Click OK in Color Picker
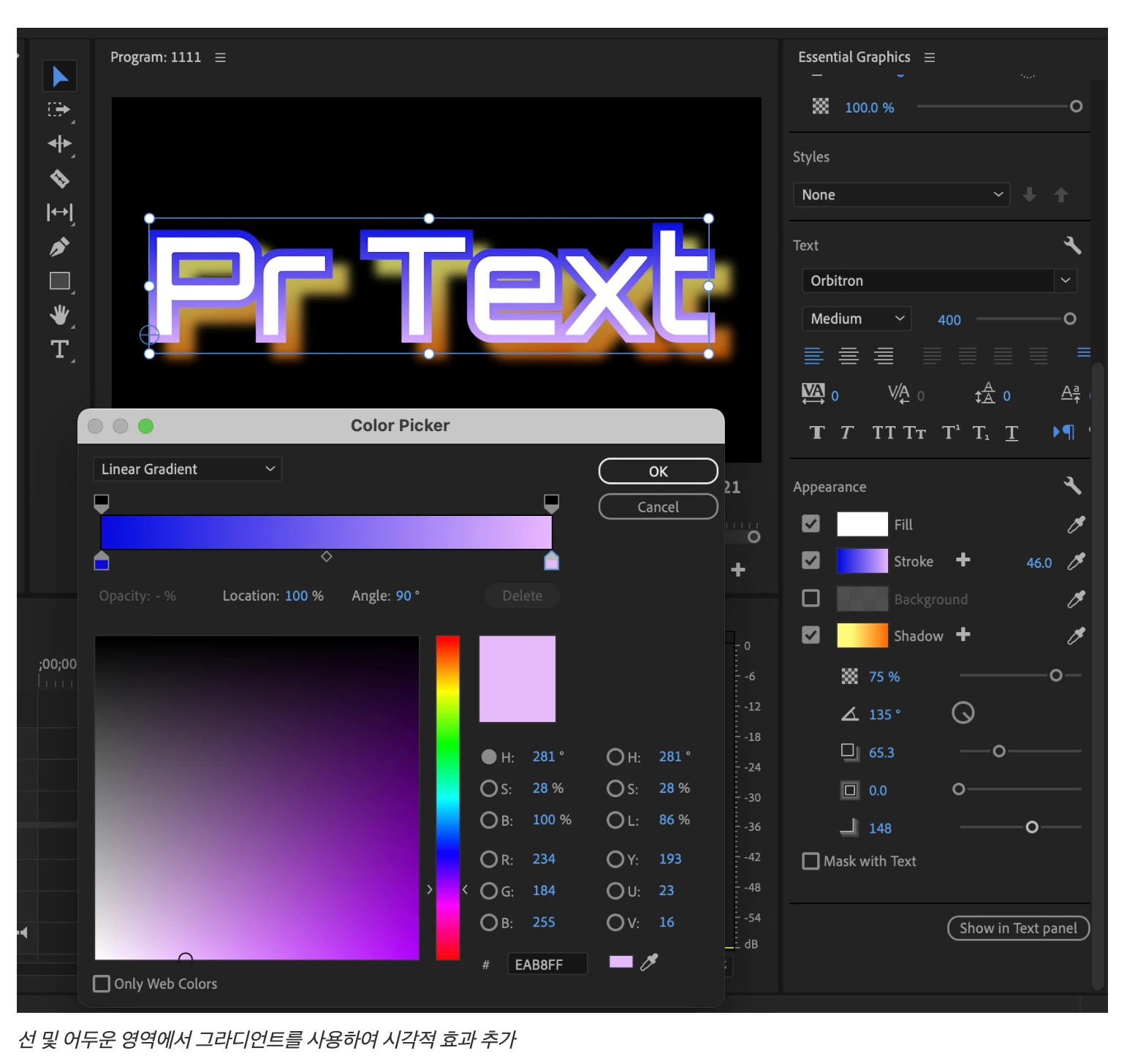Viewport: 1127px width, 1064px height. point(658,471)
